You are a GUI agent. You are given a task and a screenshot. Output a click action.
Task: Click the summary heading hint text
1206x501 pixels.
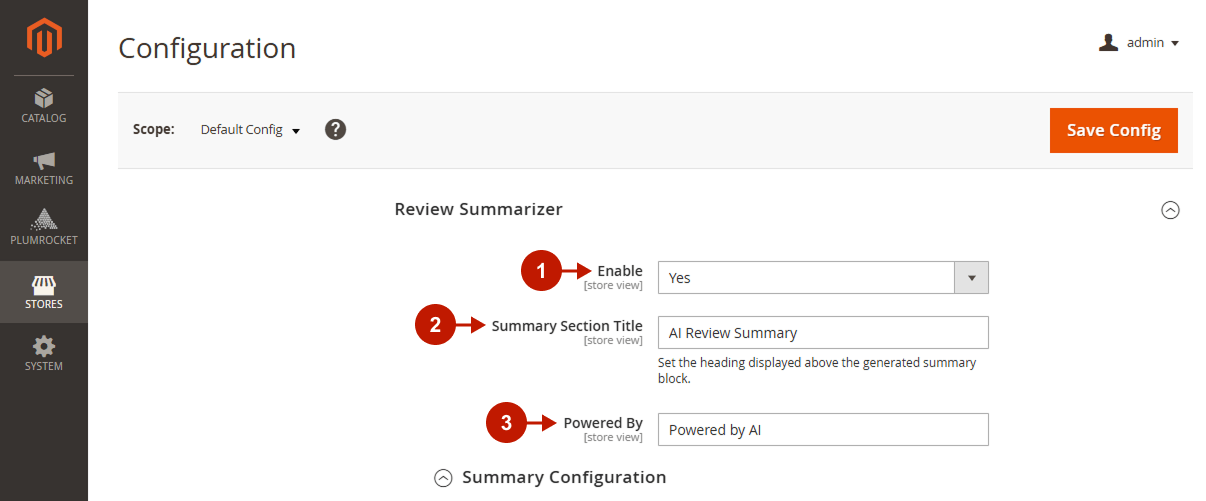817,371
